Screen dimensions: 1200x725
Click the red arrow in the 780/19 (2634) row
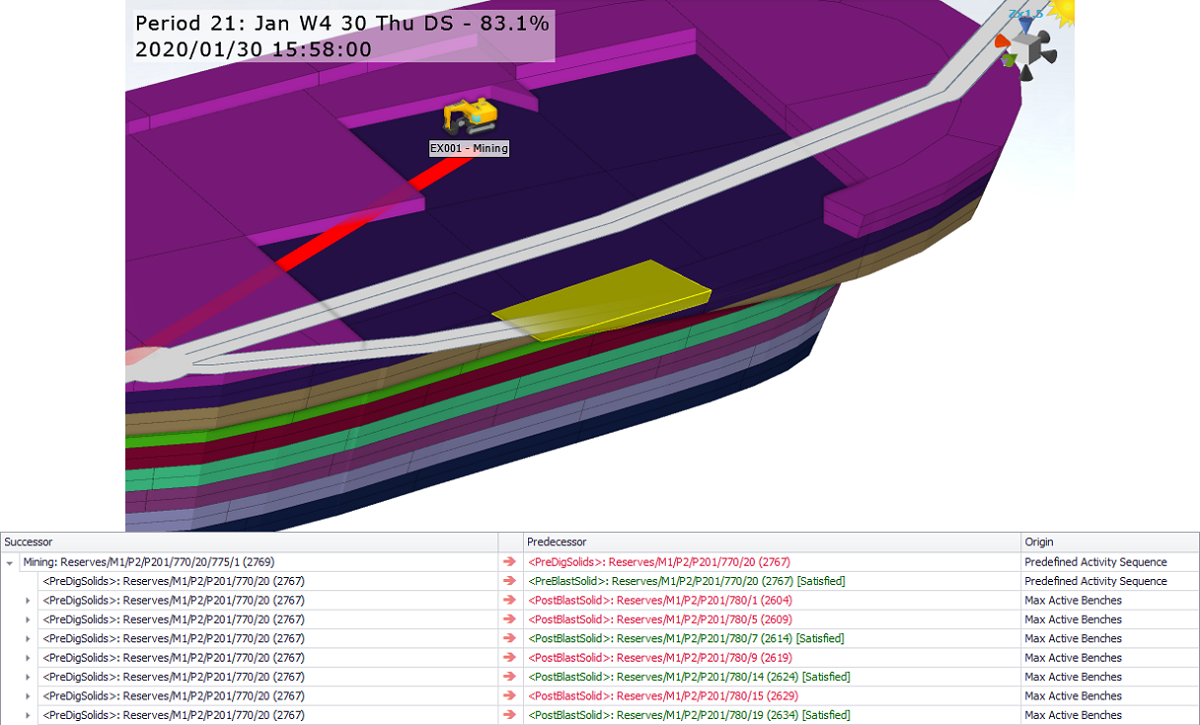[511, 715]
